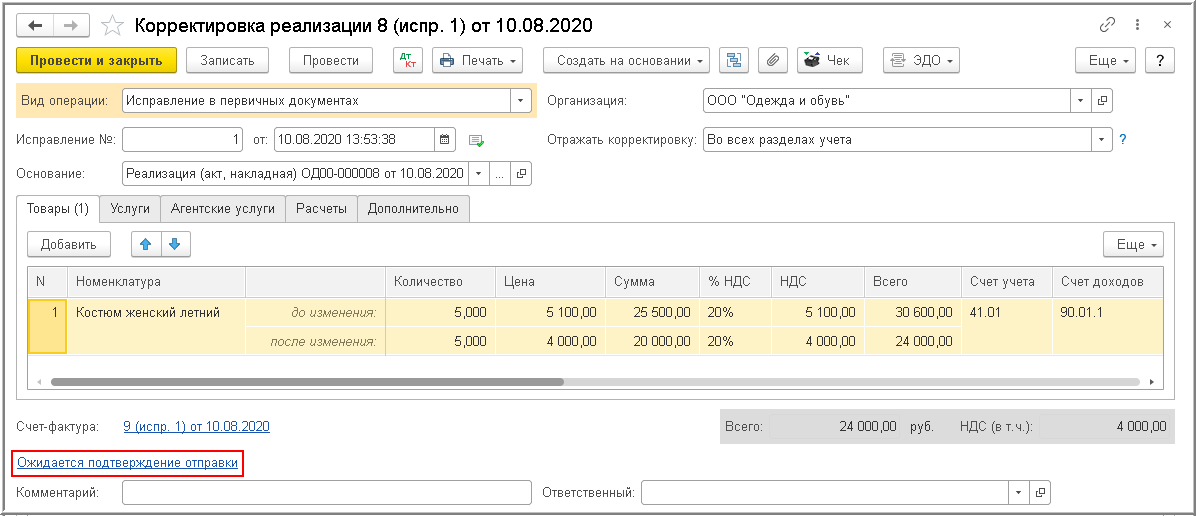
Task: Click the Провести и закрыть button
Action: [96, 60]
